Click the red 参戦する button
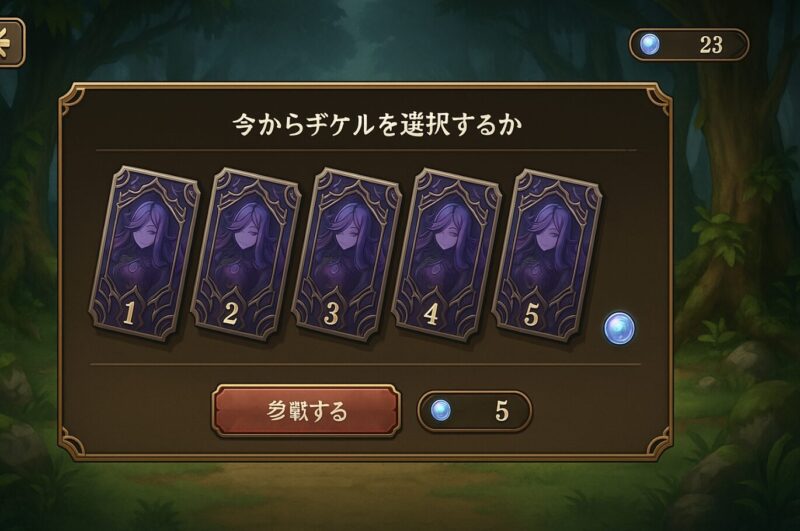This screenshot has width=800, height=531. (306, 411)
